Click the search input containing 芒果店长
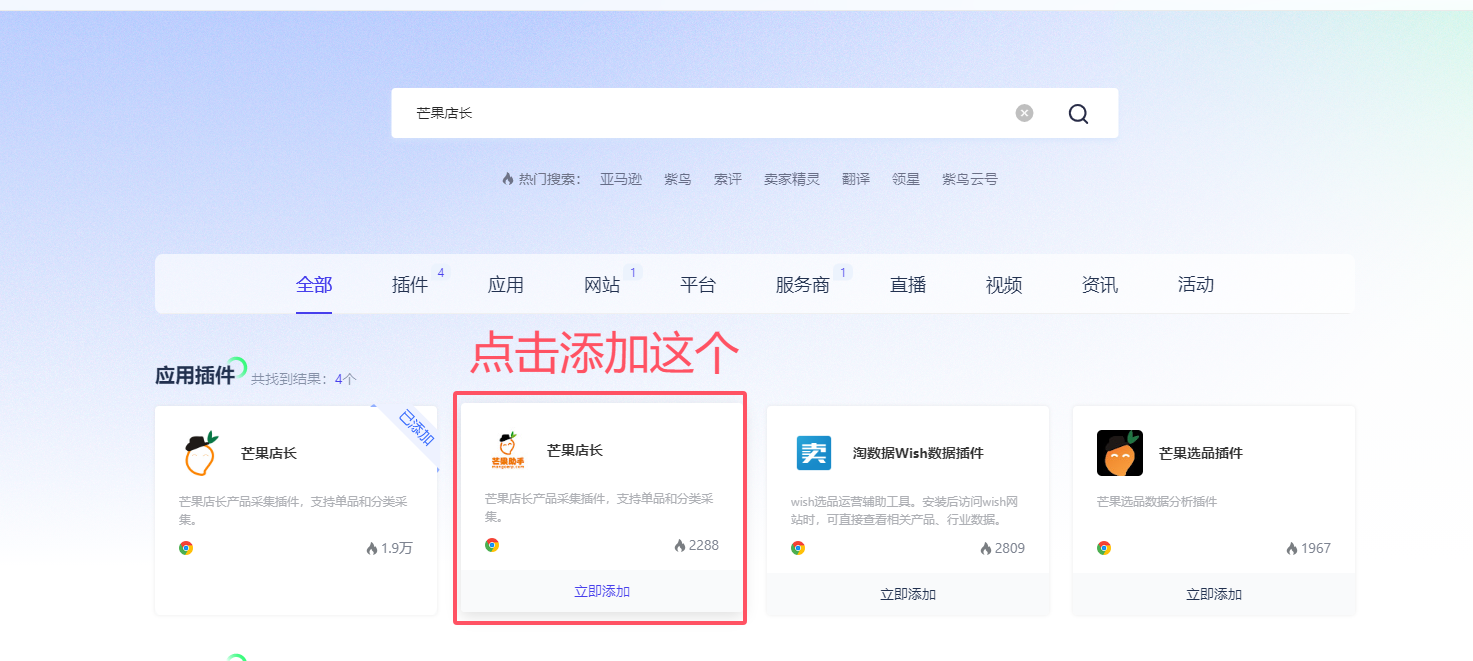This screenshot has width=1473, height=661. pyautogui.click(x=700, y=113)
